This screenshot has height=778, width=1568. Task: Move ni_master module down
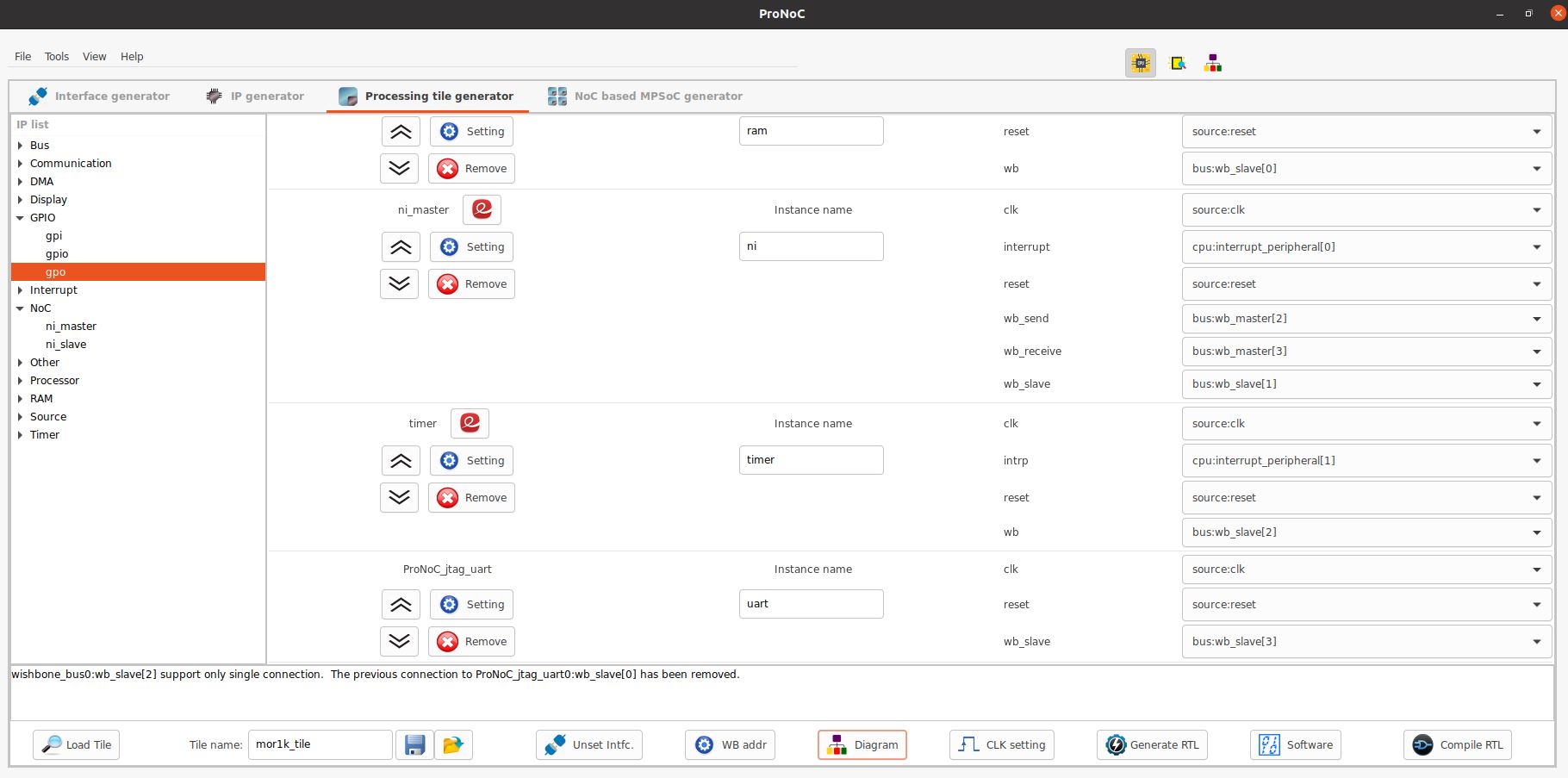pyautogui.click(x=400, y=283)
